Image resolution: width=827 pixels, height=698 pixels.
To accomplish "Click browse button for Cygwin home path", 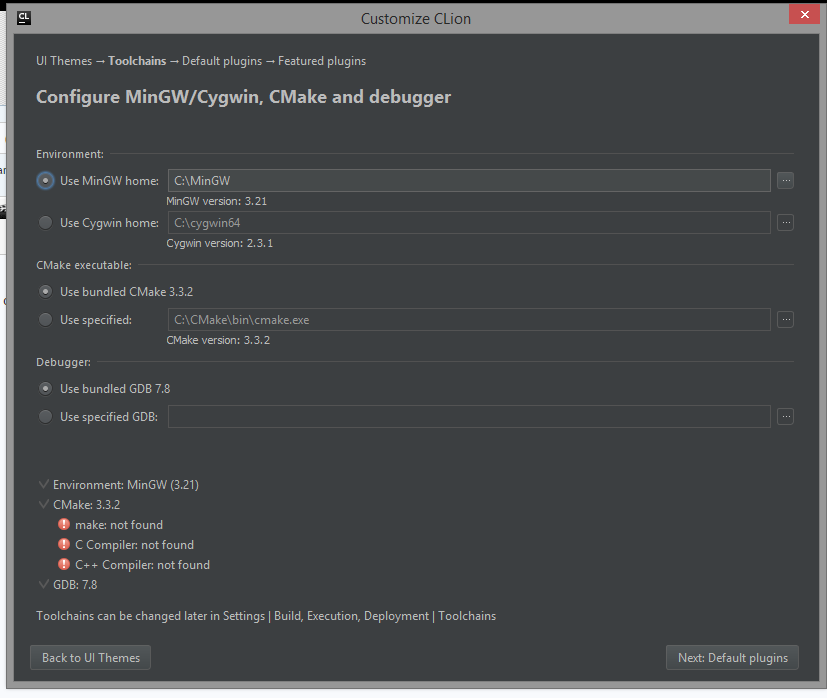I will 785,223.
